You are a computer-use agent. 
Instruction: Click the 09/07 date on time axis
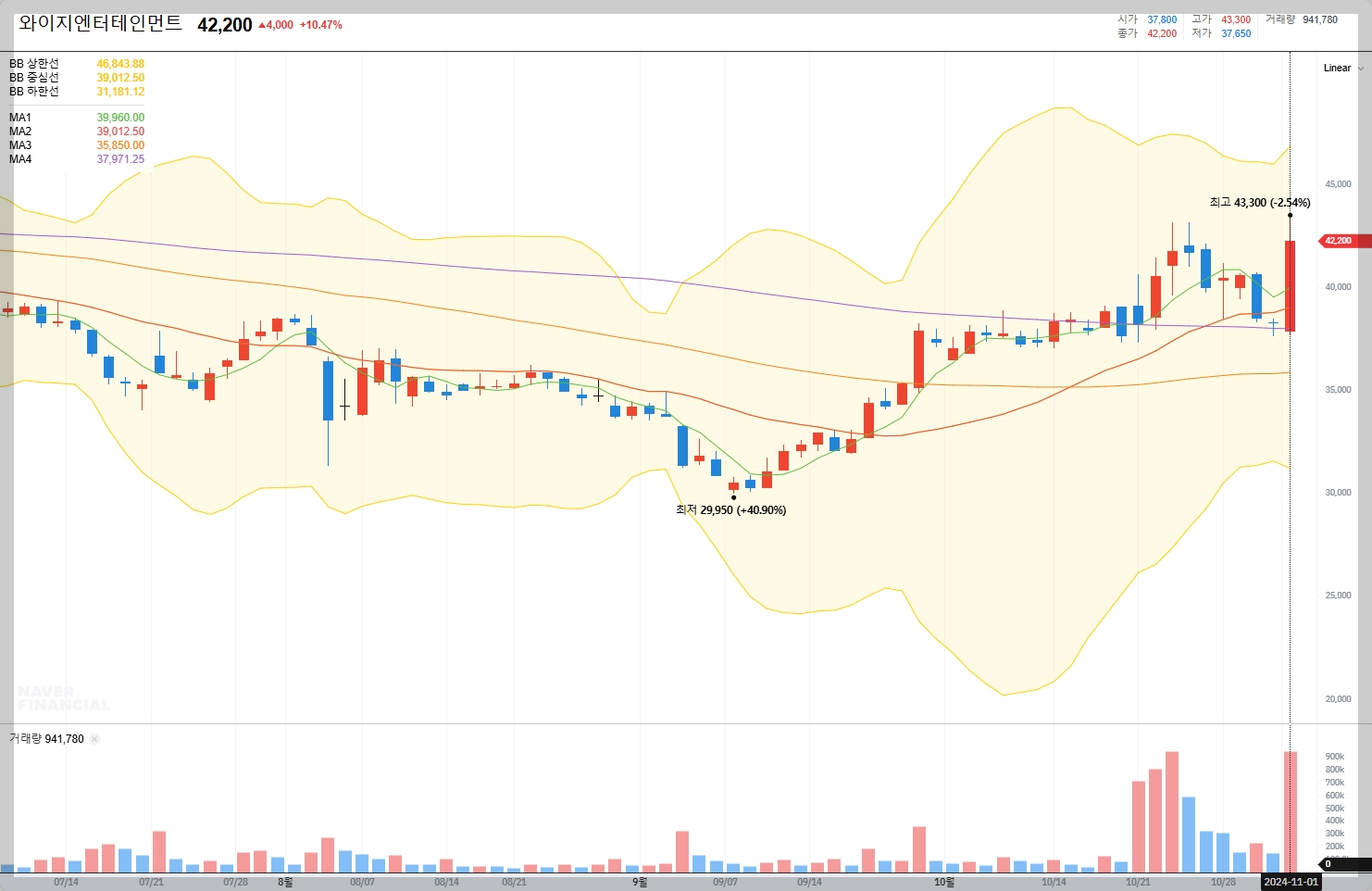726,882
